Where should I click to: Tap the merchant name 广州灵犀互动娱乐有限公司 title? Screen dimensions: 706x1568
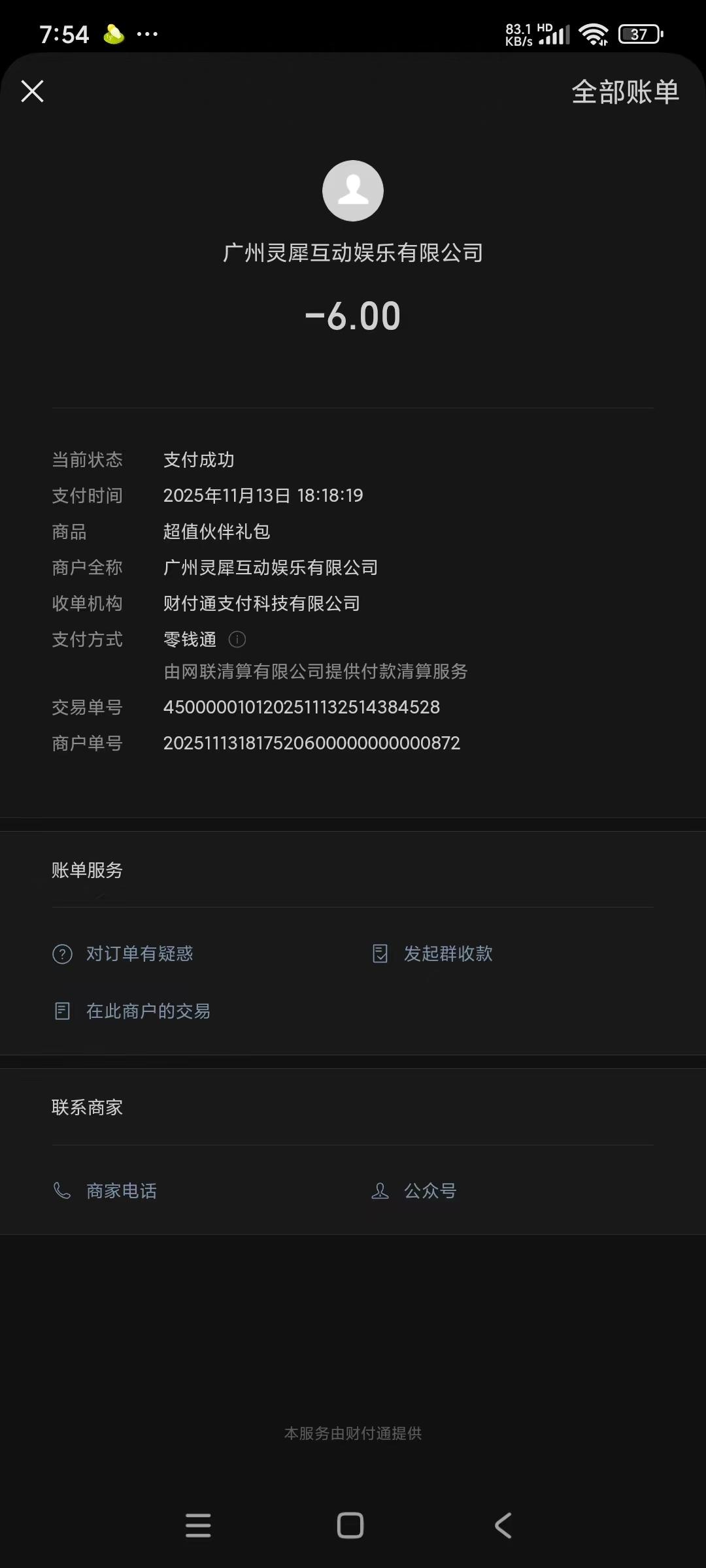click(353, 253)
